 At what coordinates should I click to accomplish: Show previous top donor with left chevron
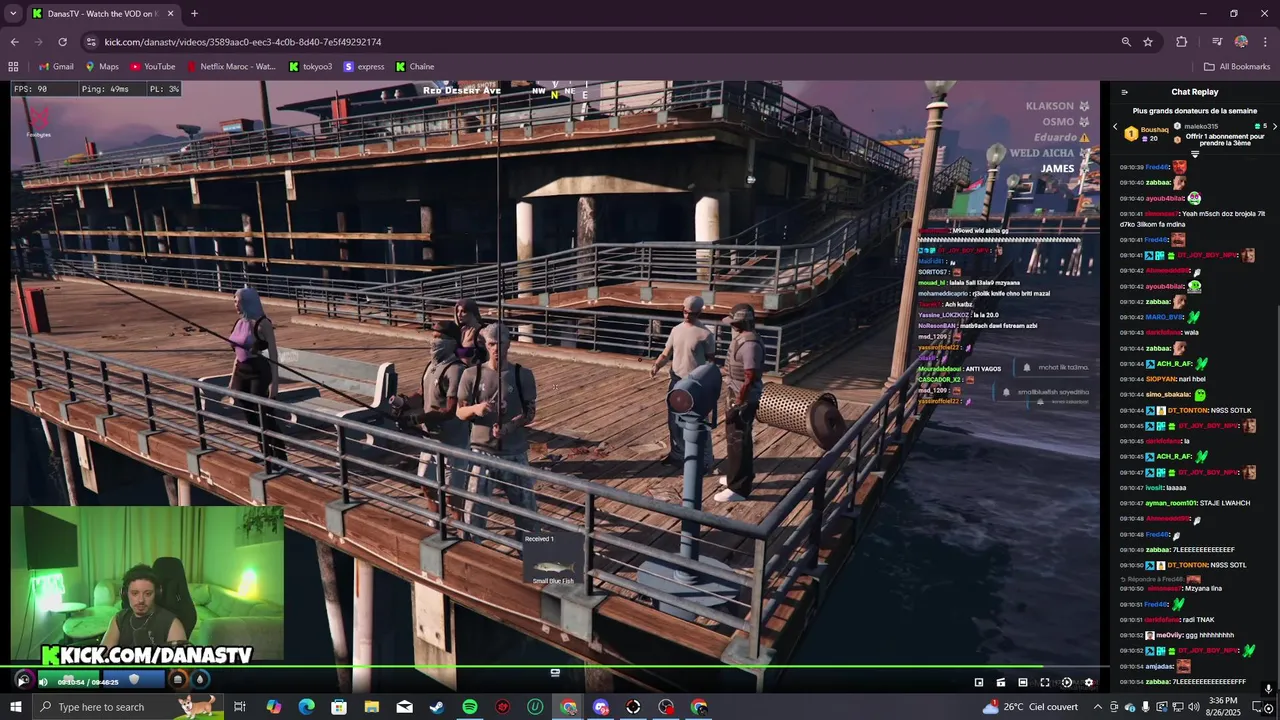(x=1115, y=127)
